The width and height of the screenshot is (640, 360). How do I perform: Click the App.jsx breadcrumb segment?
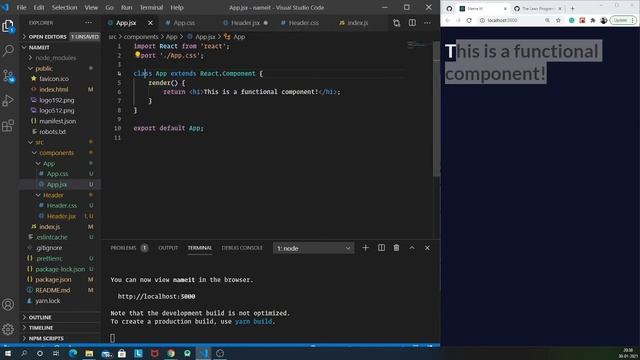(x=205, y=37)
